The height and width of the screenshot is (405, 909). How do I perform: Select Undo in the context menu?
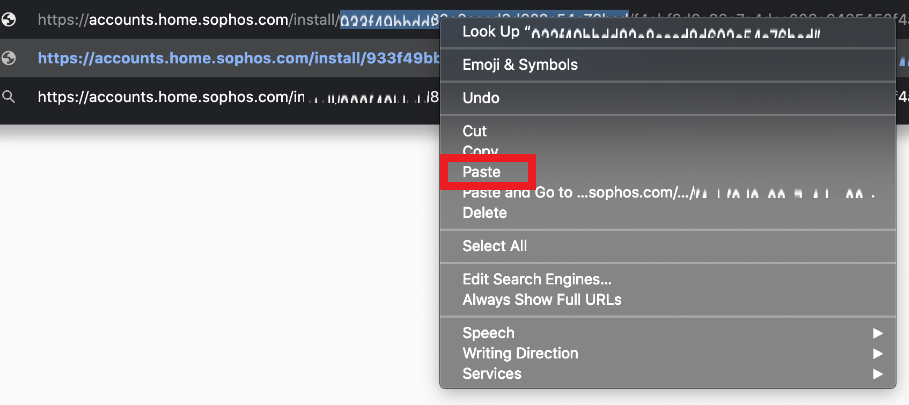pos(481,98)
